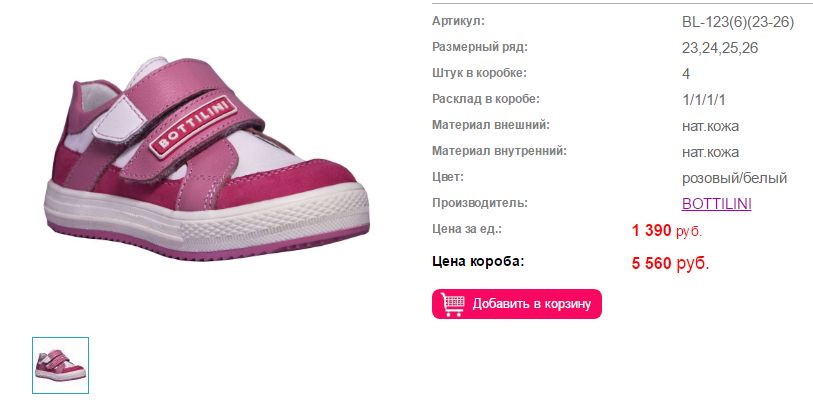
Task: Click the unit price 1 390 руб.
Action: pos(666,231)
